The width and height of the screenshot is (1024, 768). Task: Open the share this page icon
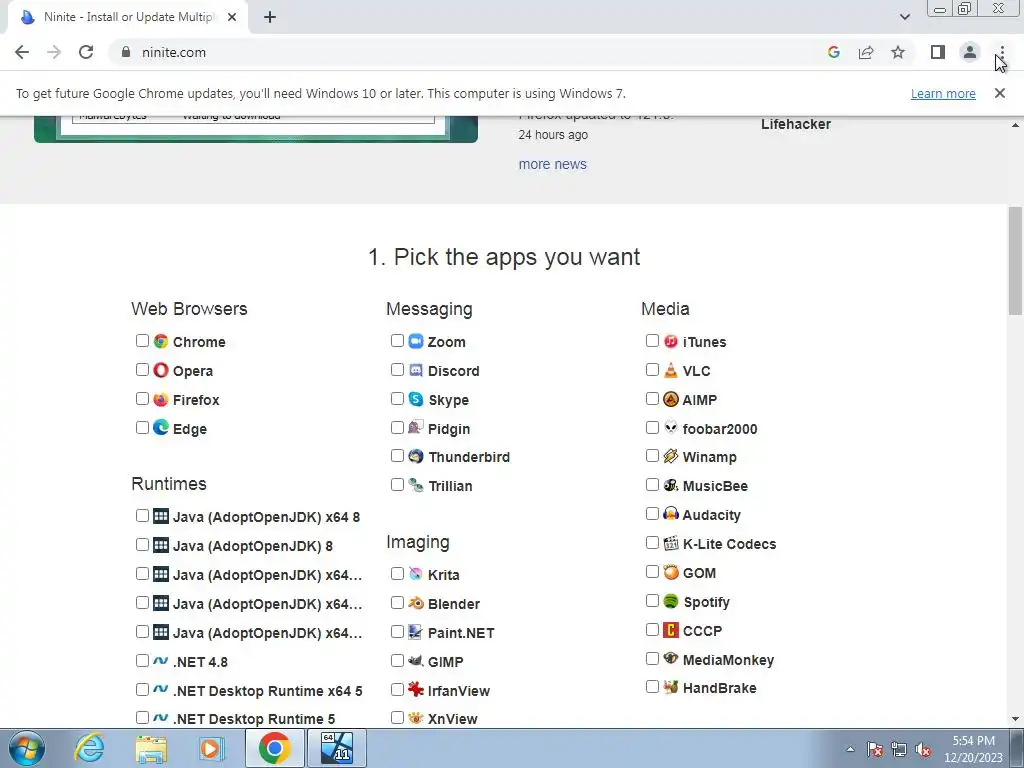[x=866, y=52]
